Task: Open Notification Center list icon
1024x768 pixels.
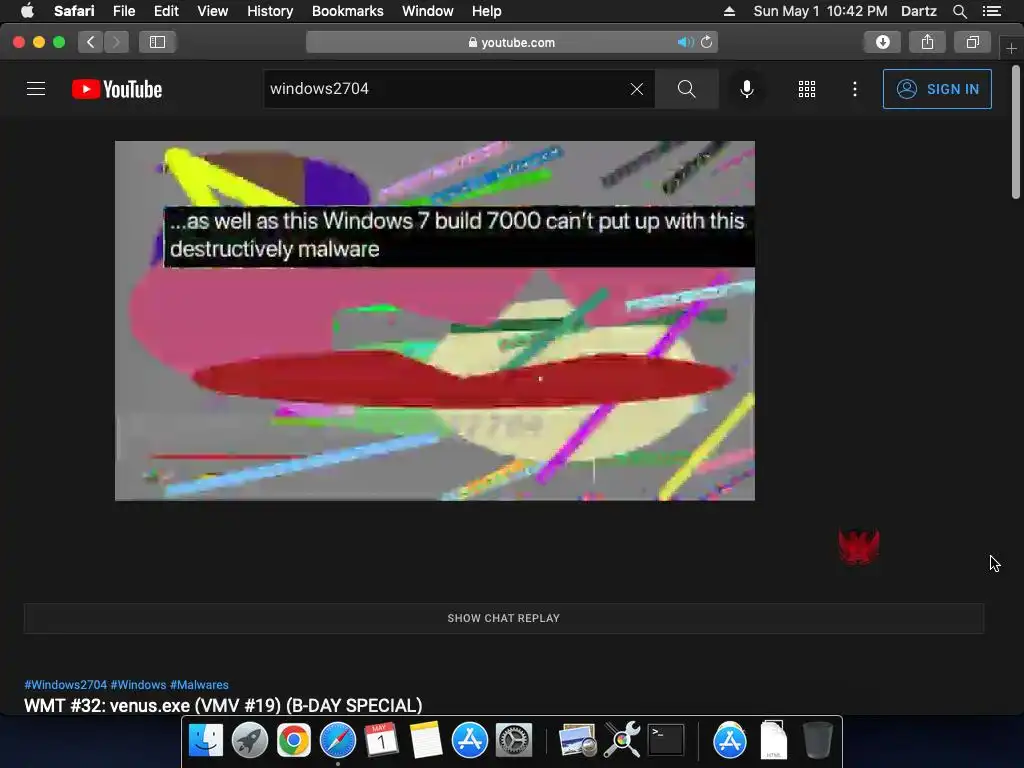Action: 992,11
